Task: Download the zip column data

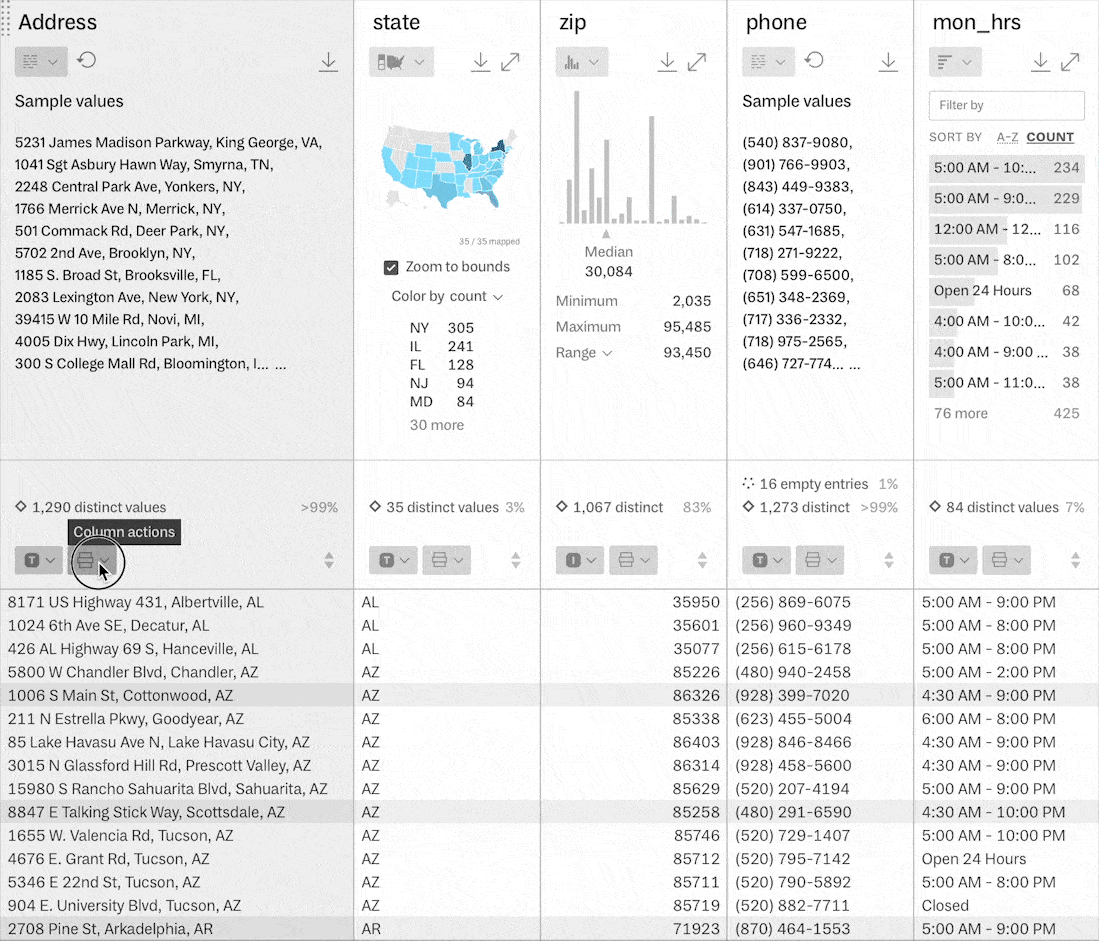Action: pos(667,61)
